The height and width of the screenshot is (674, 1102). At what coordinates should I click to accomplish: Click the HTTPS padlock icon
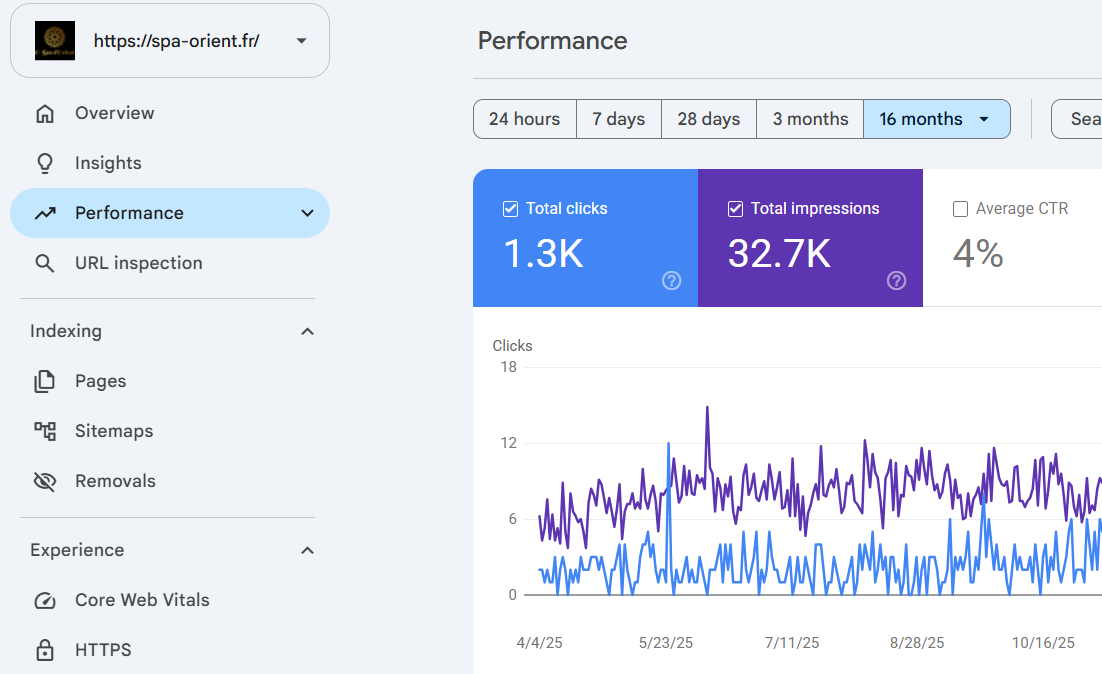coord(45,650)
